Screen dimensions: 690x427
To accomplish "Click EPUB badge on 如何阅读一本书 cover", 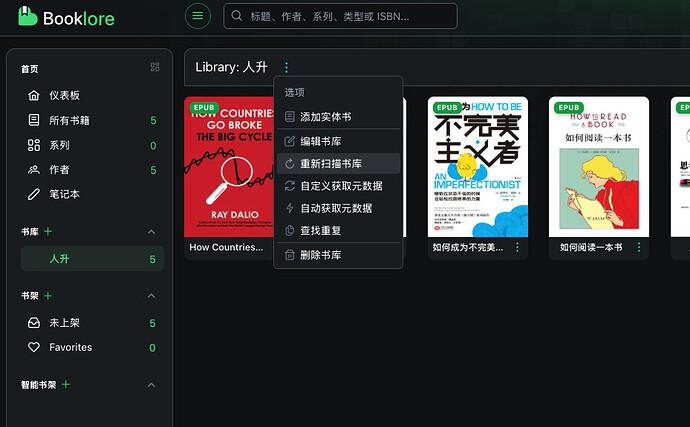I will coord(569,107).
